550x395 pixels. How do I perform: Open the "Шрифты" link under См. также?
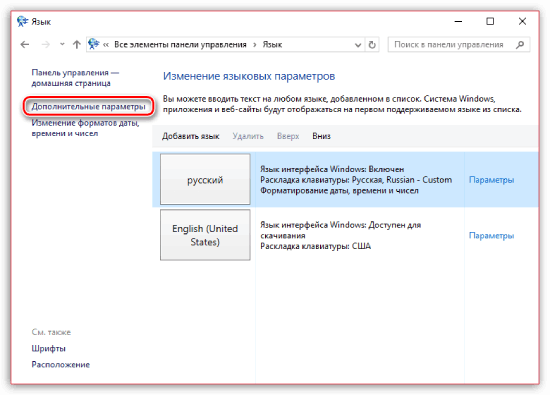pyautogui.click(x=48, y=349)
